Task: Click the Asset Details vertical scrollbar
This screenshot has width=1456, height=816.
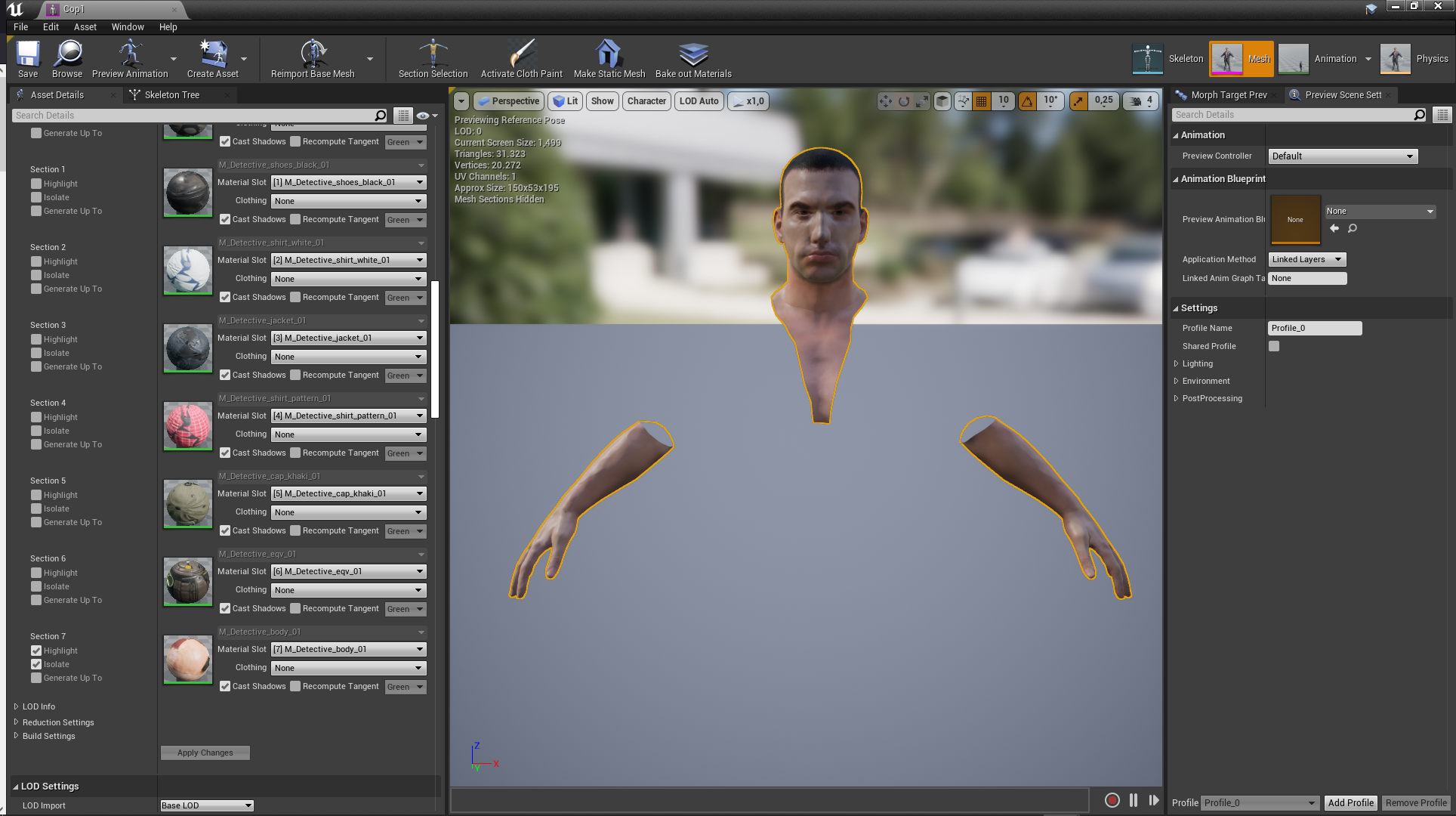Action: (x=435, y=349)
